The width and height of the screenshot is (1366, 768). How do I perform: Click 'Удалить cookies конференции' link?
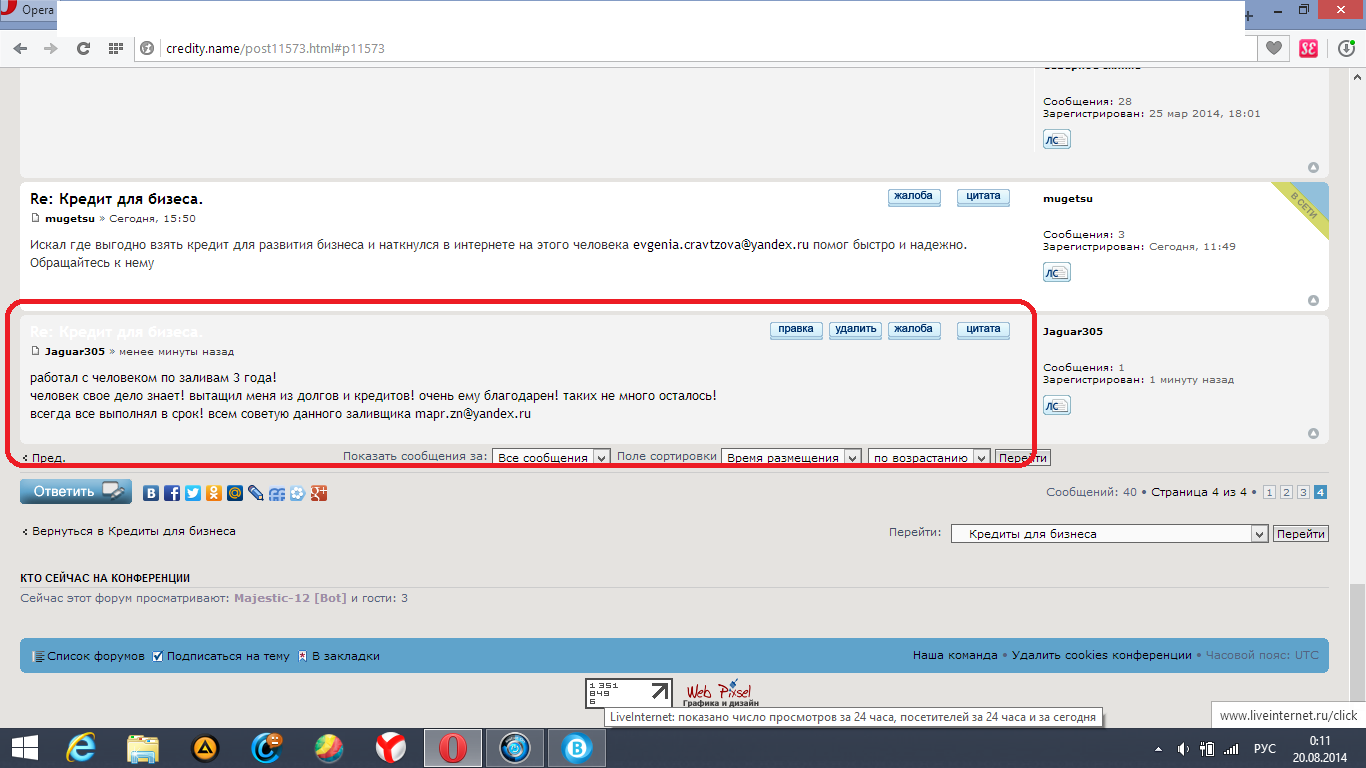click(1101, 655)
